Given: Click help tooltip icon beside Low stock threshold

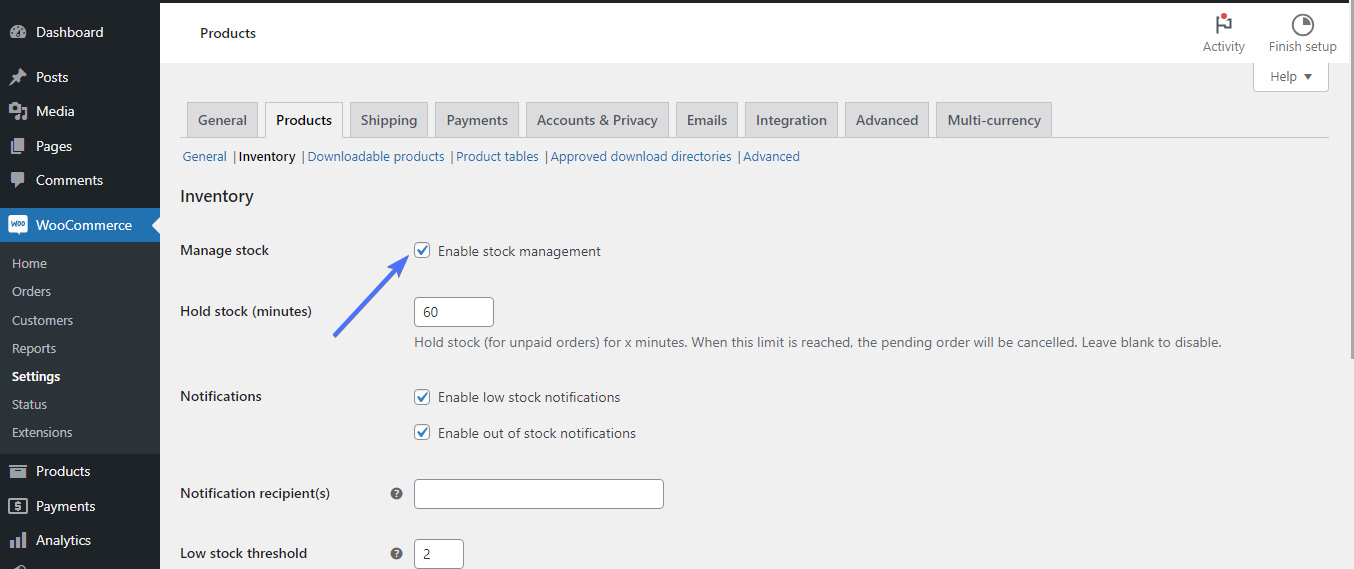Looking at the screenshot, I should 396,553.
